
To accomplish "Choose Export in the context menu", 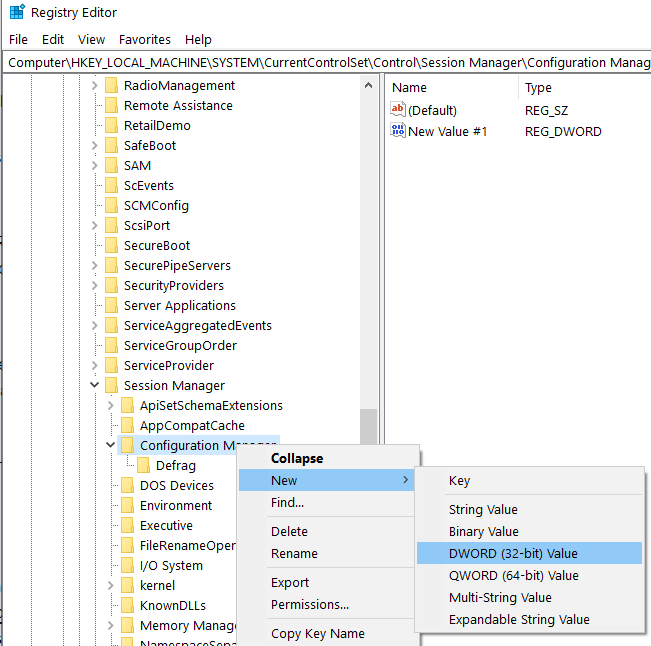I will point(326,582).
